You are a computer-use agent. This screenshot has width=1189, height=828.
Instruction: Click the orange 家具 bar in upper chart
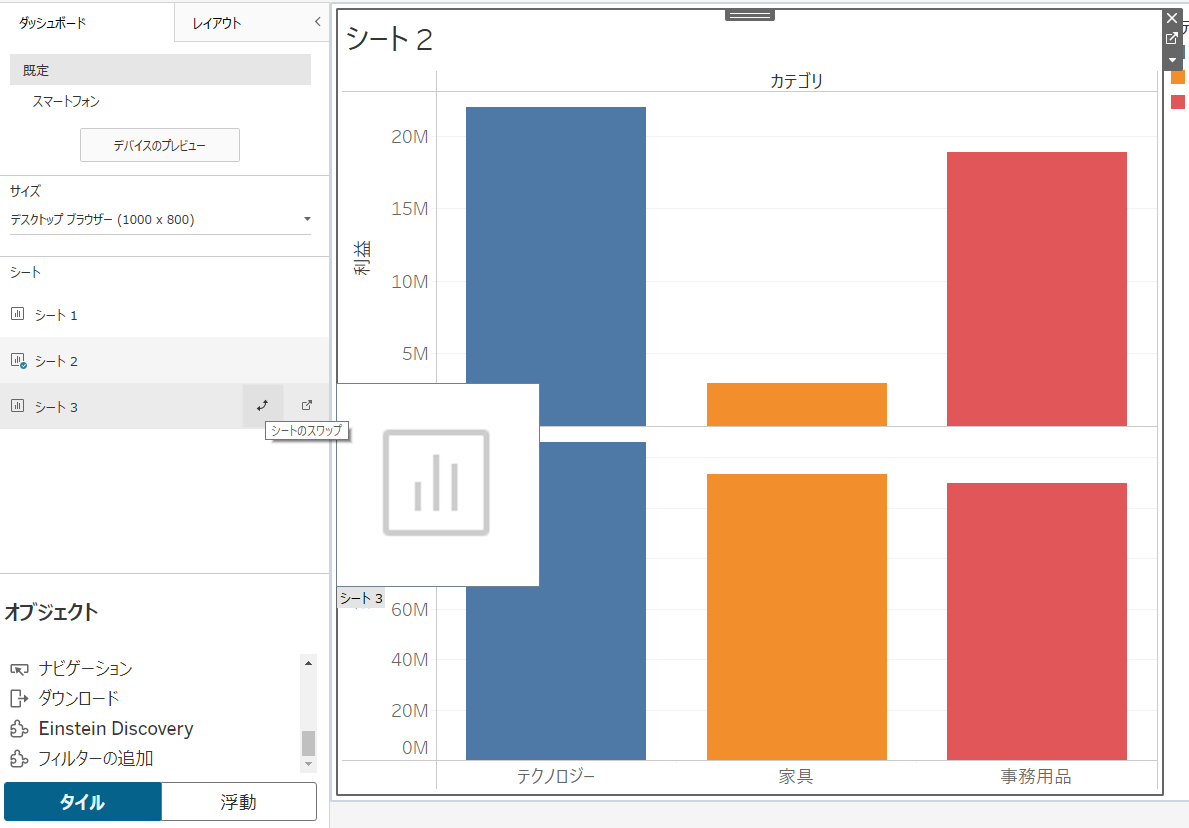pyautogui.click(x=796, y=404)
